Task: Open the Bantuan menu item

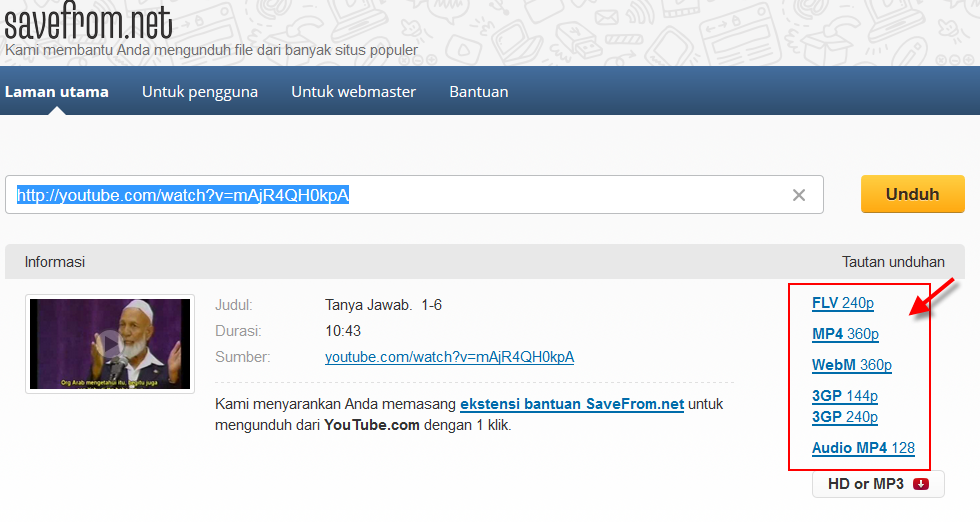Action: point(479,92)
